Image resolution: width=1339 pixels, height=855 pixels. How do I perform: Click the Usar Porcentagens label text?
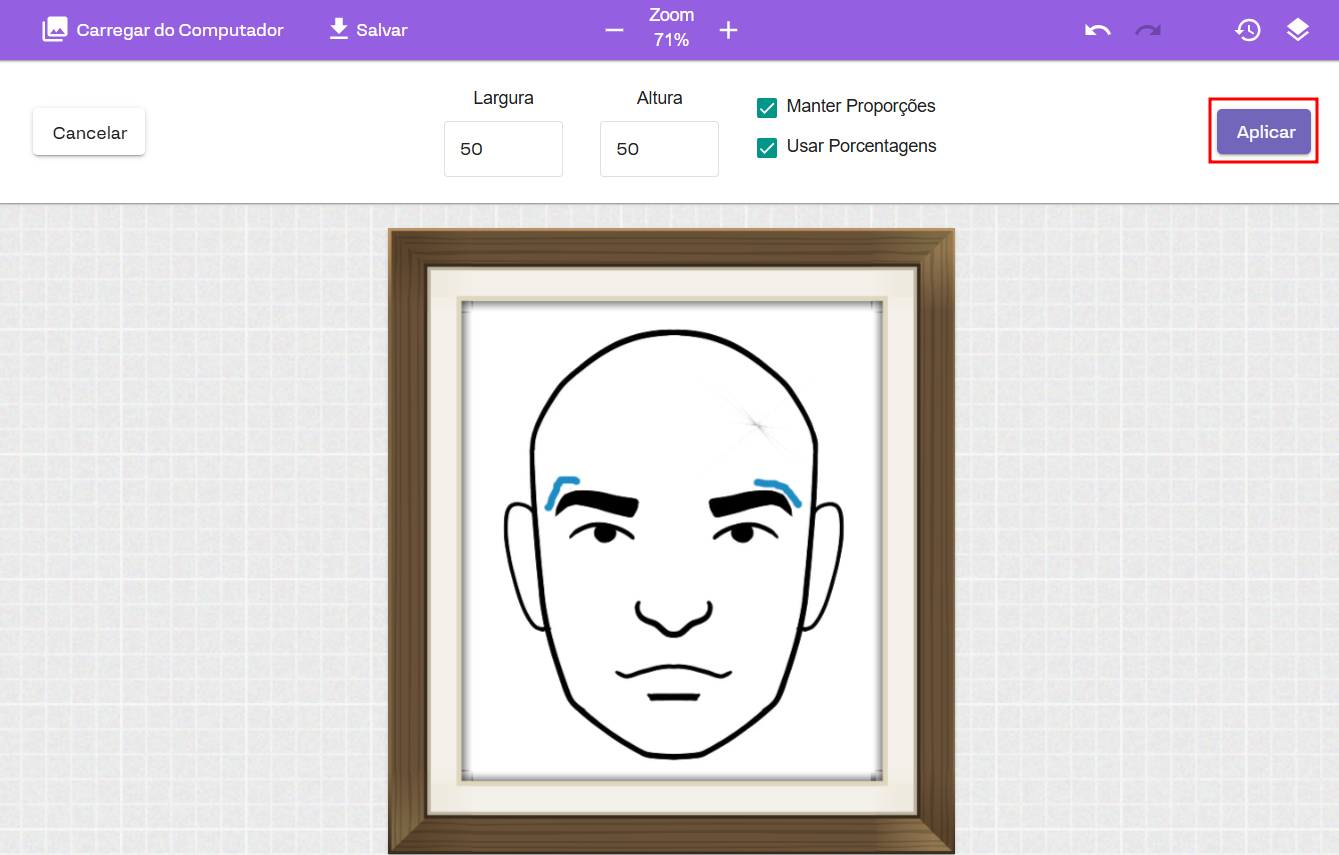tap(861, 146)
